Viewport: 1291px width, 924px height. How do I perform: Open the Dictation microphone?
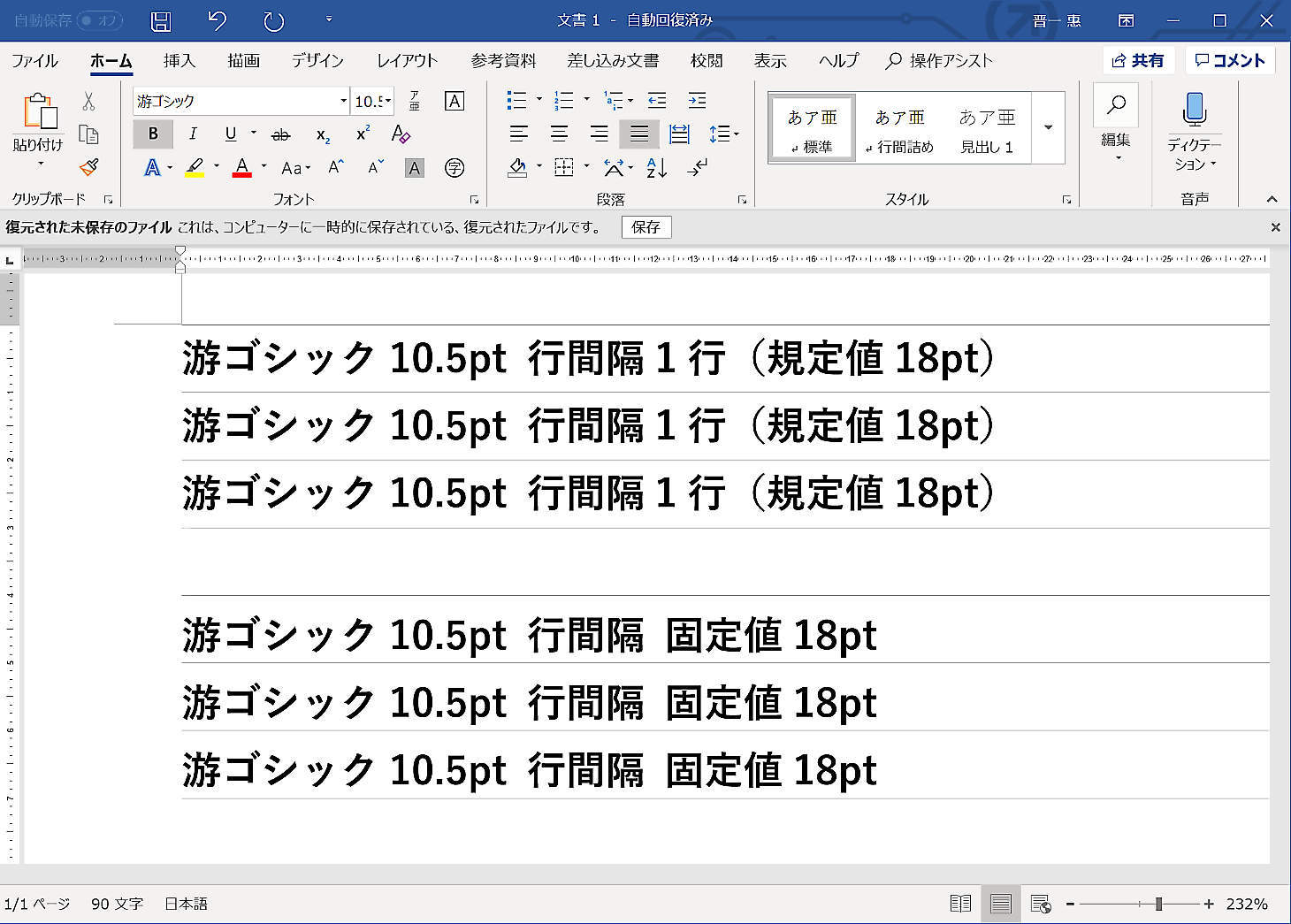pos(1195,109)
